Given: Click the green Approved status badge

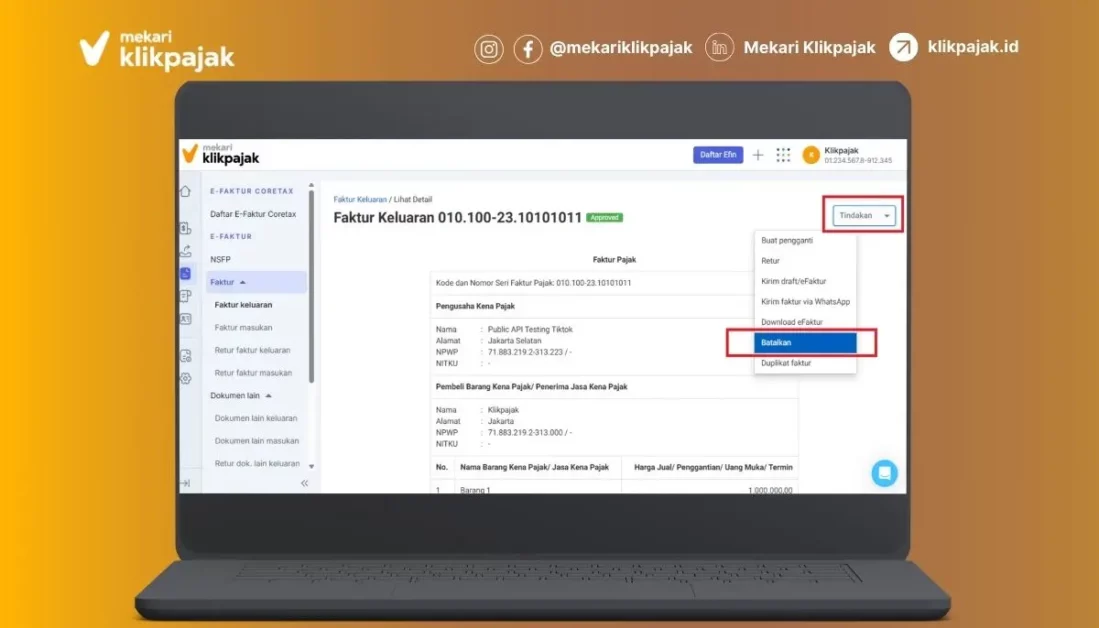Looking at the screenshot, I should coord(604,217).
